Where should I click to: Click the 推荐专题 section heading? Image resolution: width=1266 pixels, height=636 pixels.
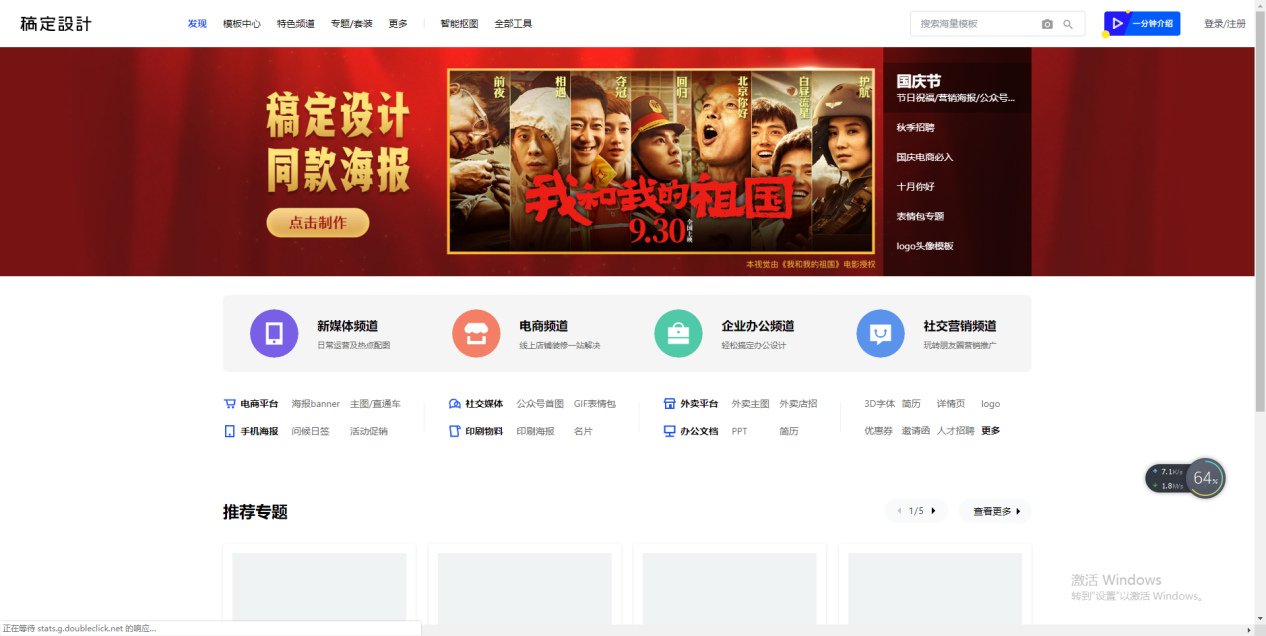click(x=255, y=512)
